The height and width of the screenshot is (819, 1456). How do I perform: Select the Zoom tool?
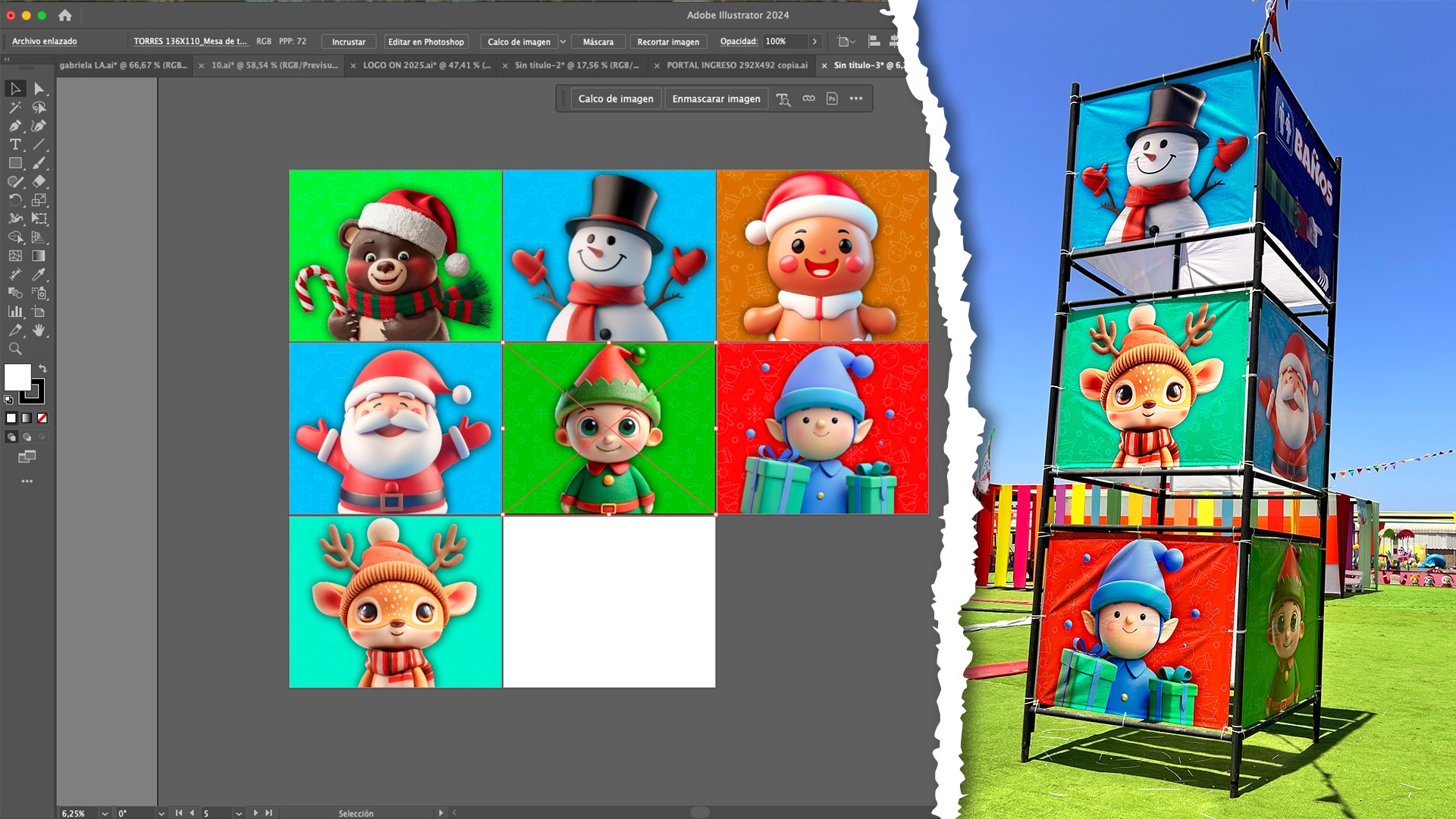pyautogui.click(x=15, y=349)
